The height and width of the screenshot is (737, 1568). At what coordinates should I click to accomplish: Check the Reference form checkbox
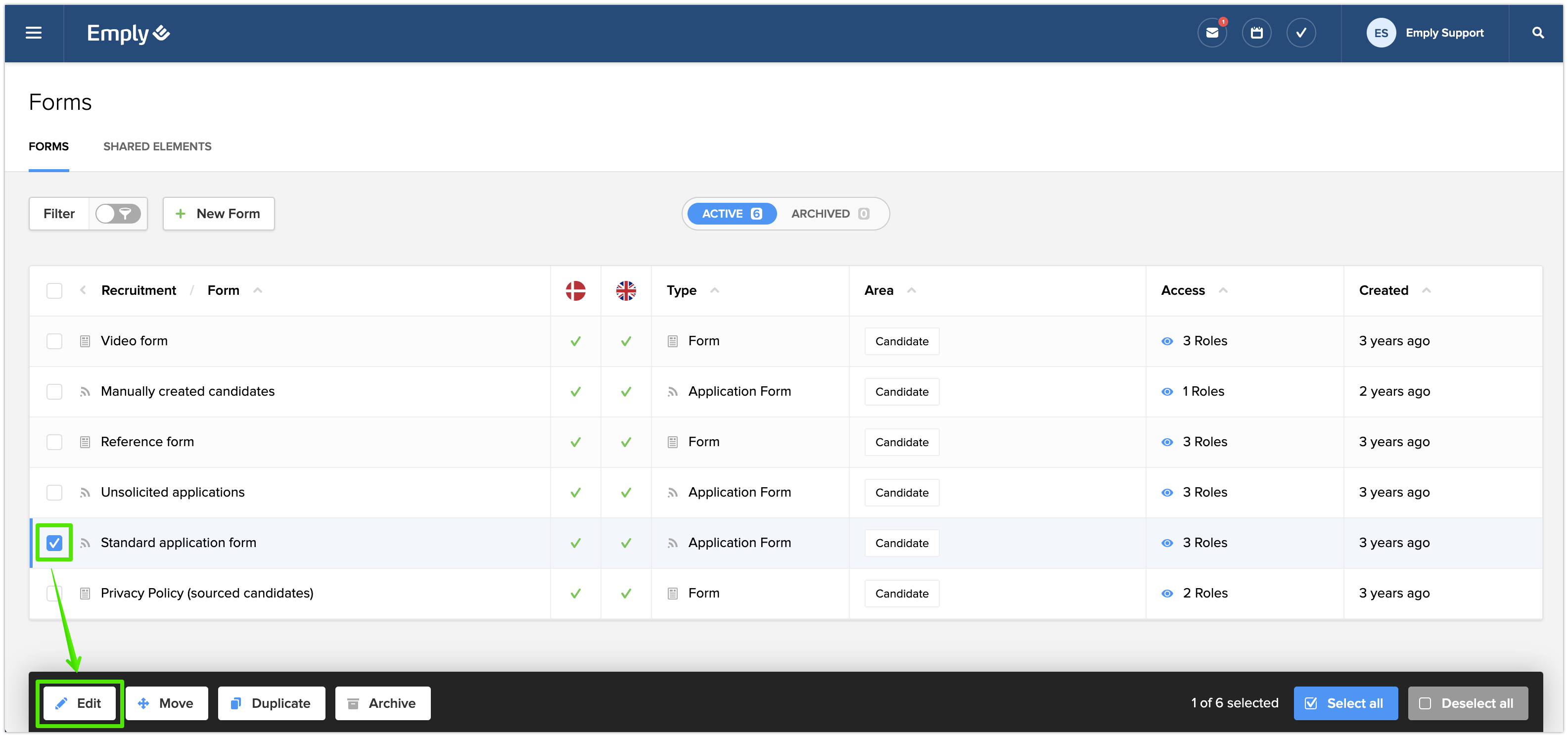54,442
